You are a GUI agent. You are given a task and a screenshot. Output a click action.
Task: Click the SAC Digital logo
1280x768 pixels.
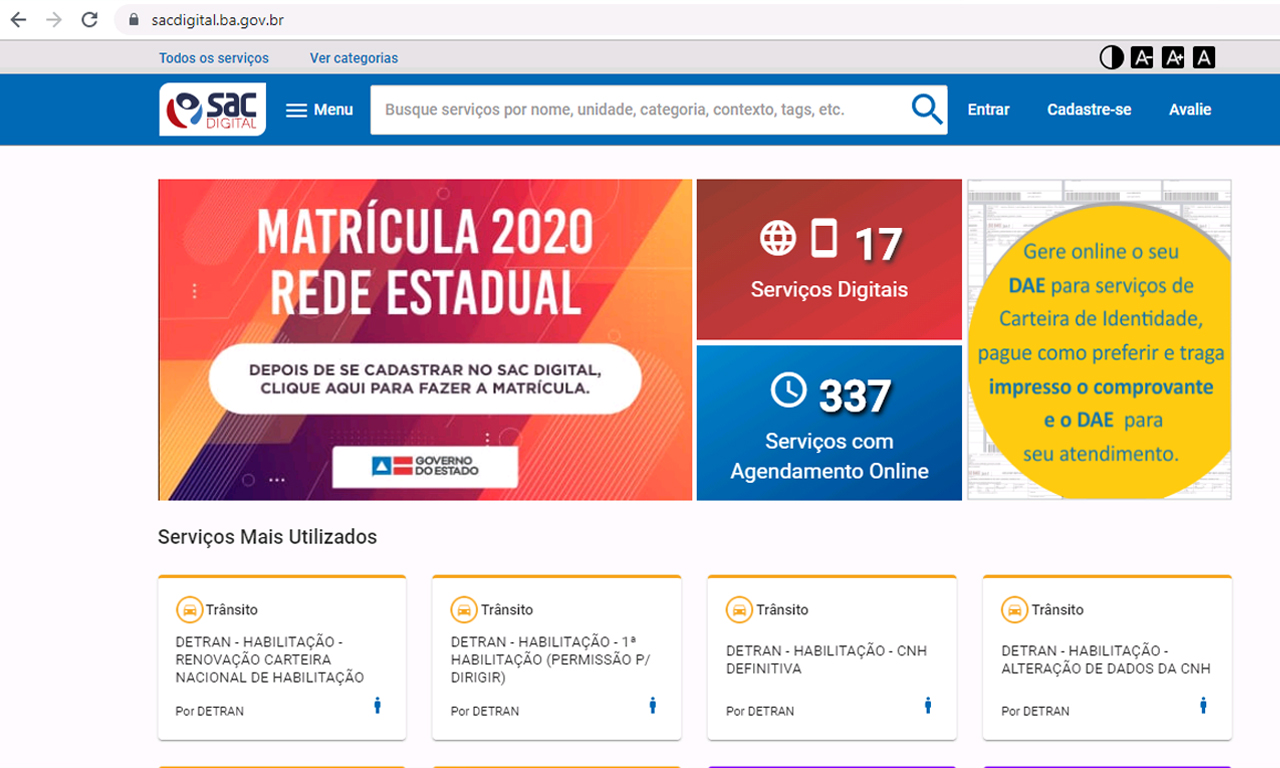tap(212, 110)
